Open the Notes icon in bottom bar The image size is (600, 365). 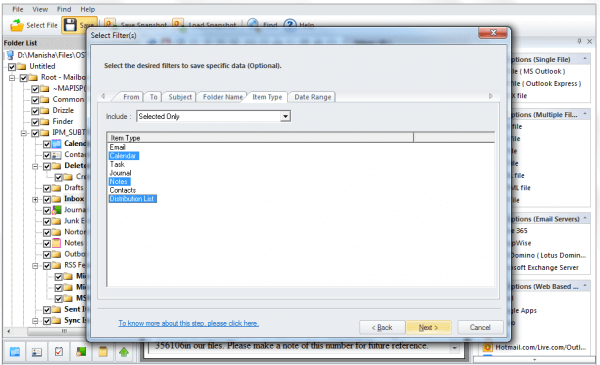pyautogui.click(x=103, y=352)
